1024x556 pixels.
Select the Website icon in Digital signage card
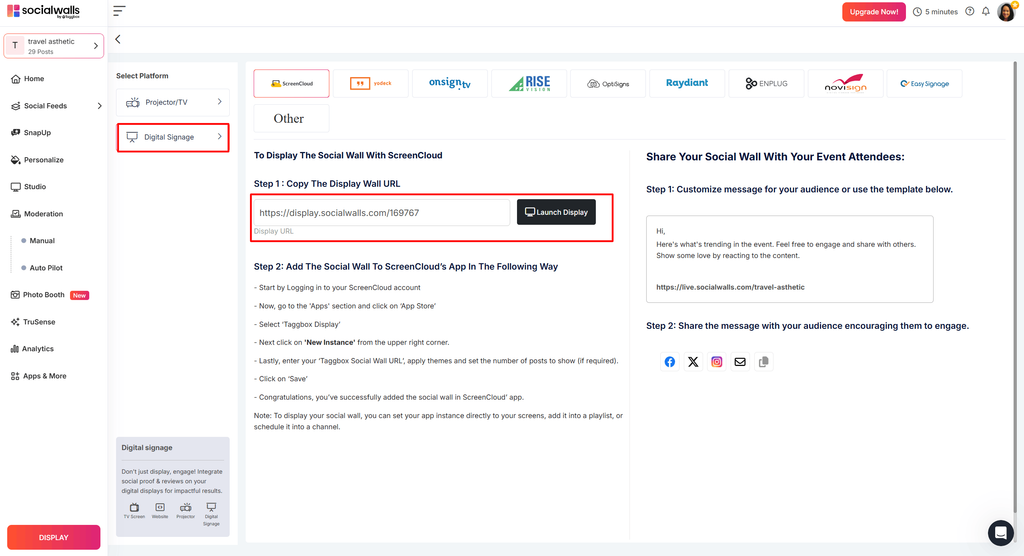coord(160,510)
